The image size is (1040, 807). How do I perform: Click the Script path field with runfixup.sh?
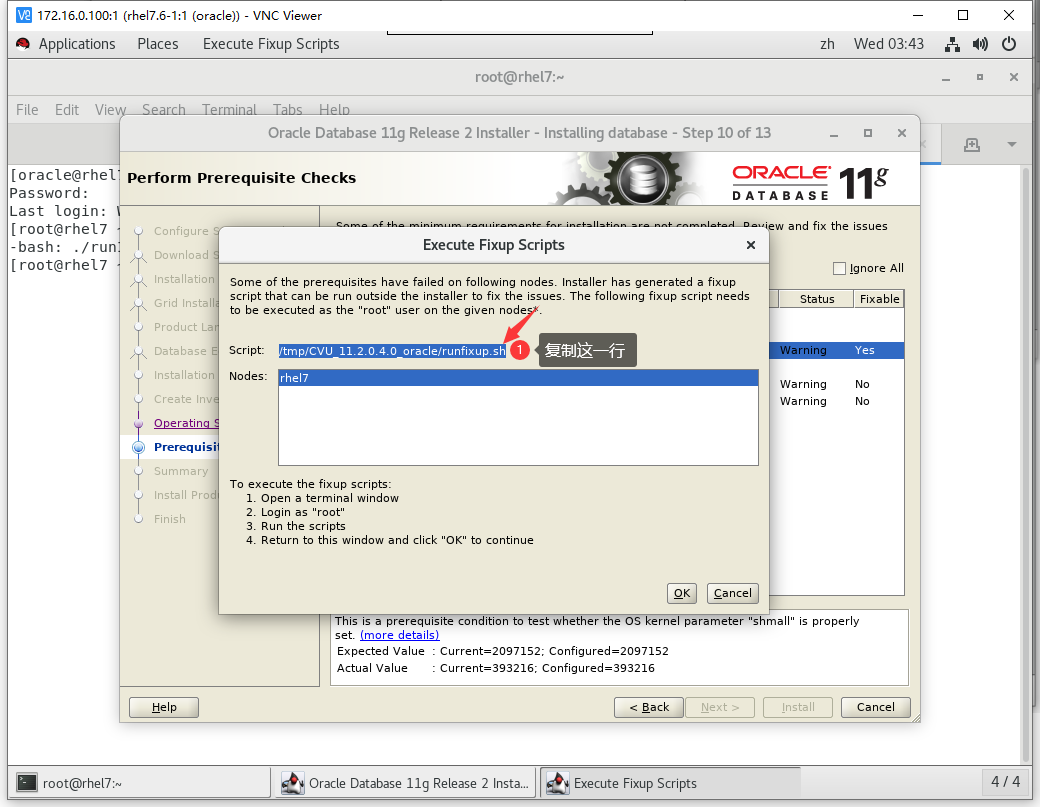coord(392,351)
